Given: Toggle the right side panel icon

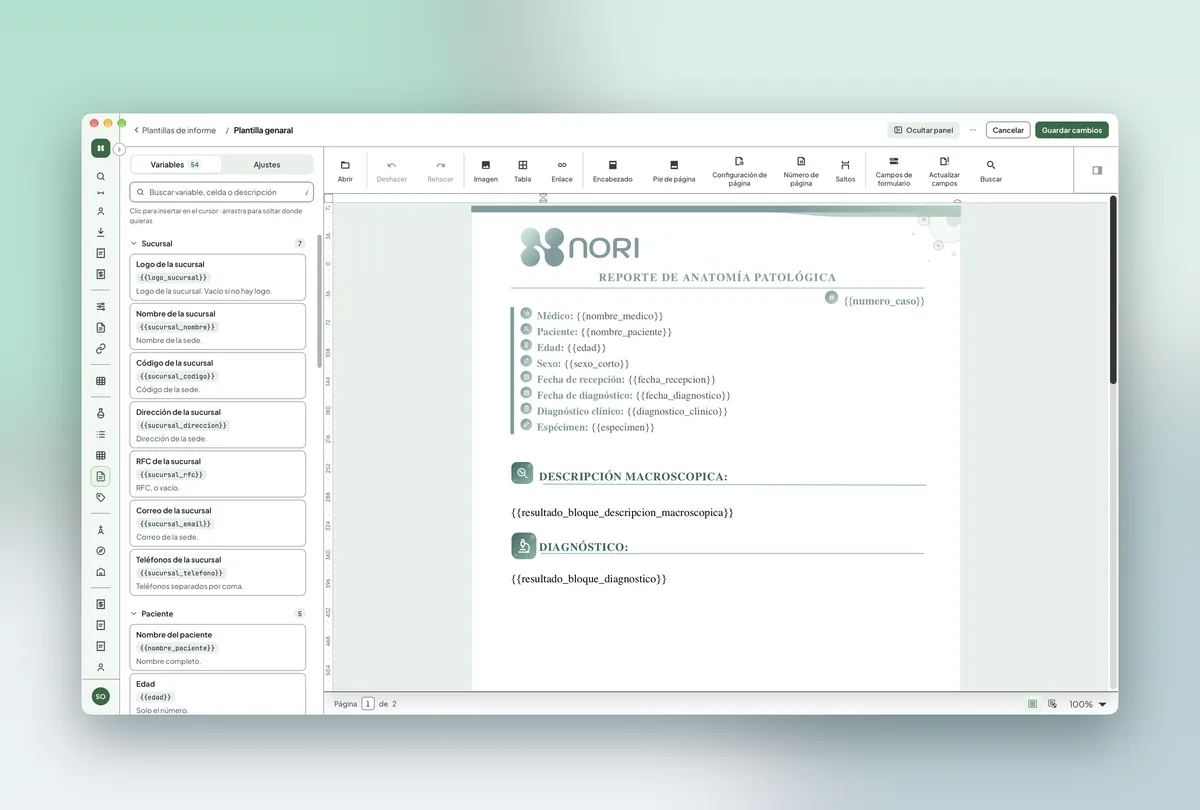Looking at the screenshot, I should click(1097, 170).
